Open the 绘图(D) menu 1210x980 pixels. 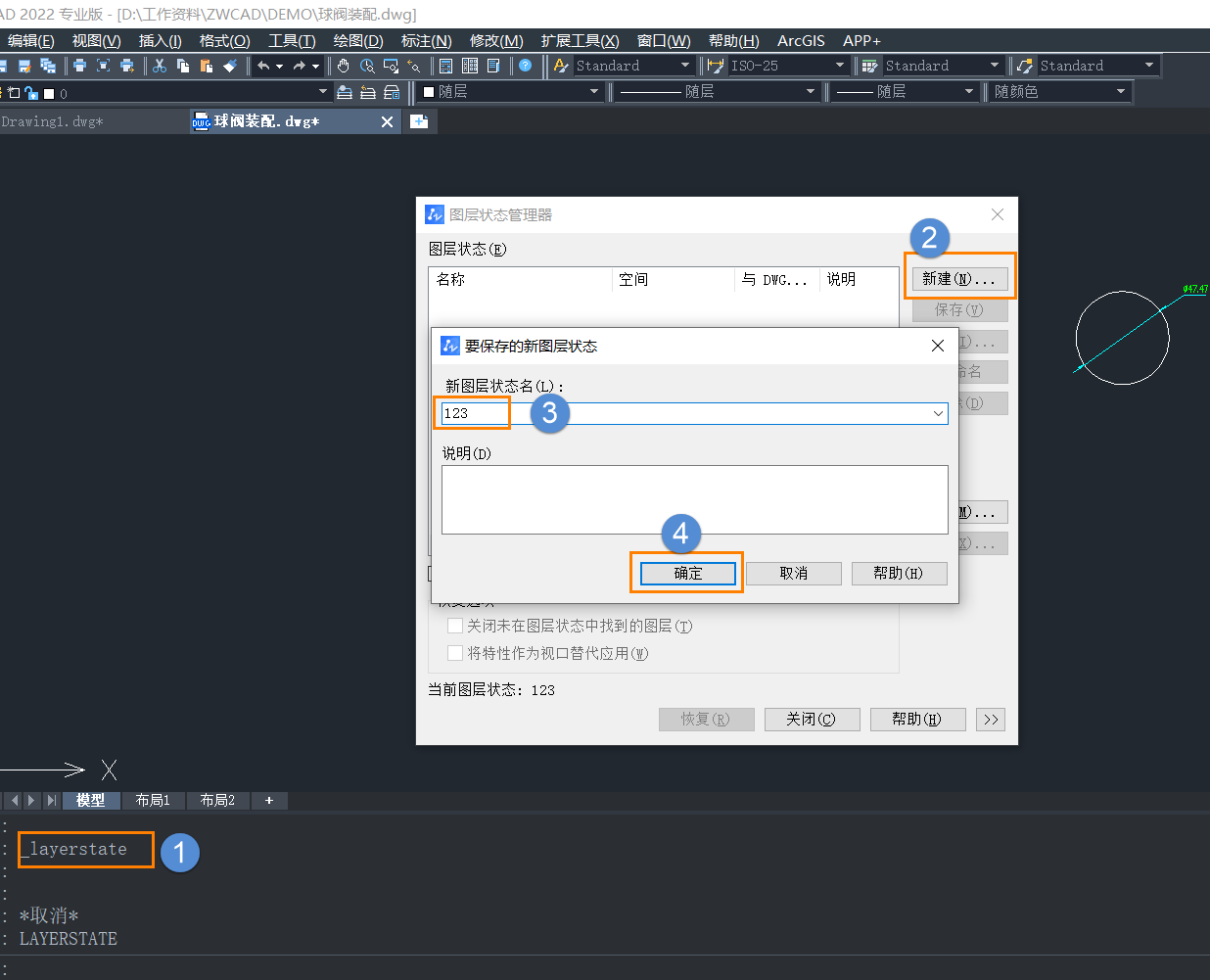[358, 41]
